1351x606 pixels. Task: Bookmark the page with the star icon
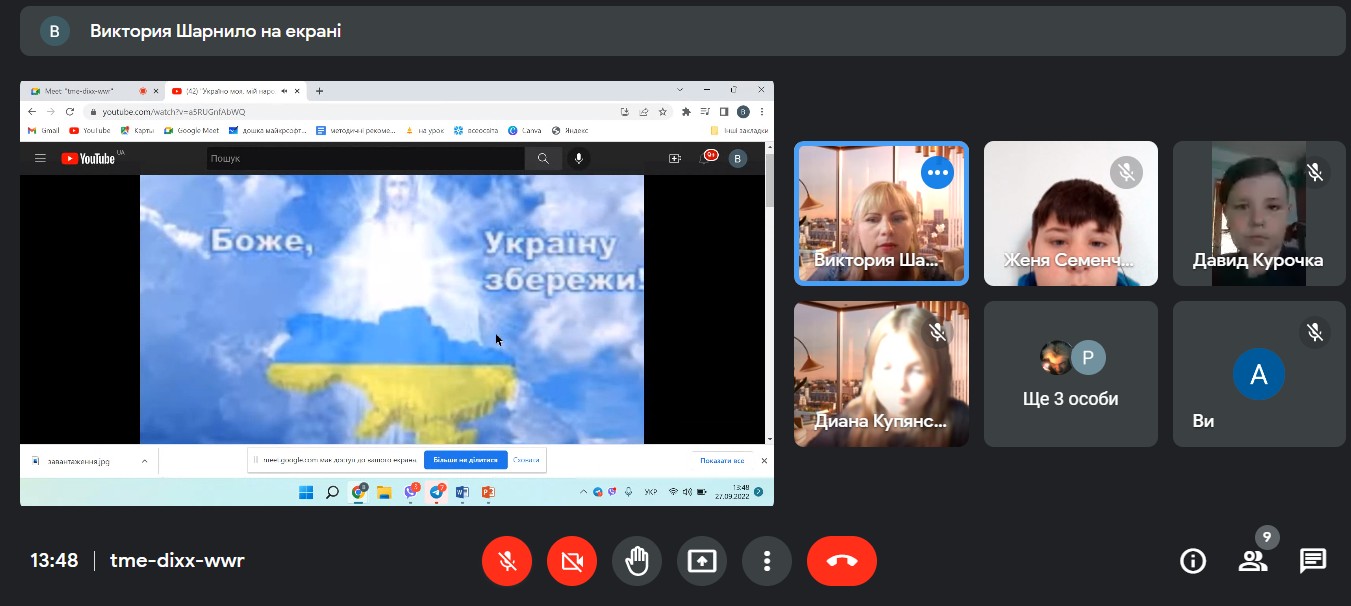pos(662,111)
